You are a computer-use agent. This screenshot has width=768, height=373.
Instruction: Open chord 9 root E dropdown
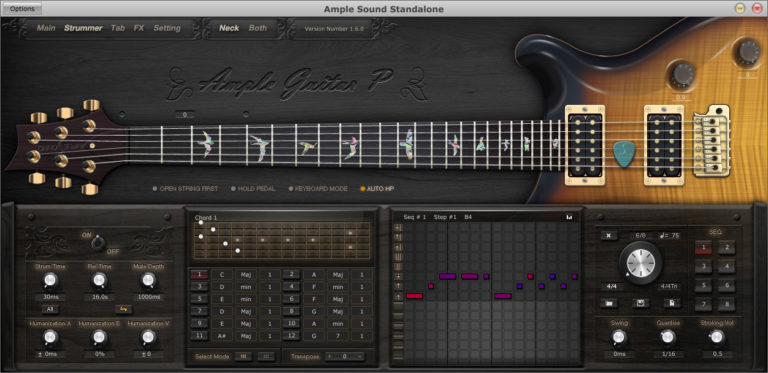(x=222, y=324)
